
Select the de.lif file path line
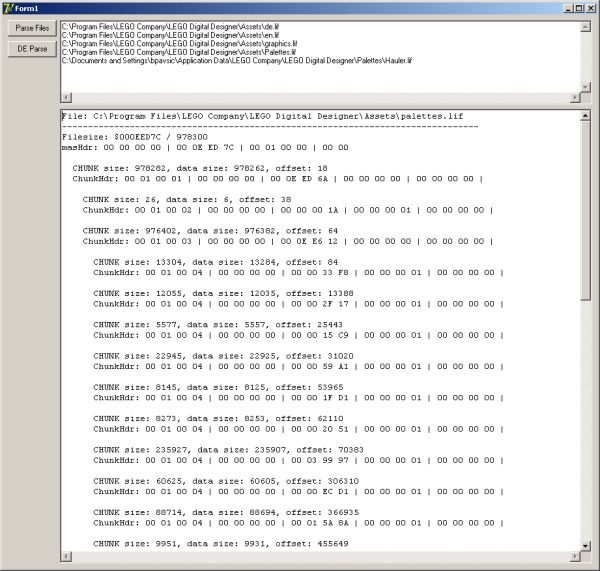pyautogui.click(x=170, y=27)
